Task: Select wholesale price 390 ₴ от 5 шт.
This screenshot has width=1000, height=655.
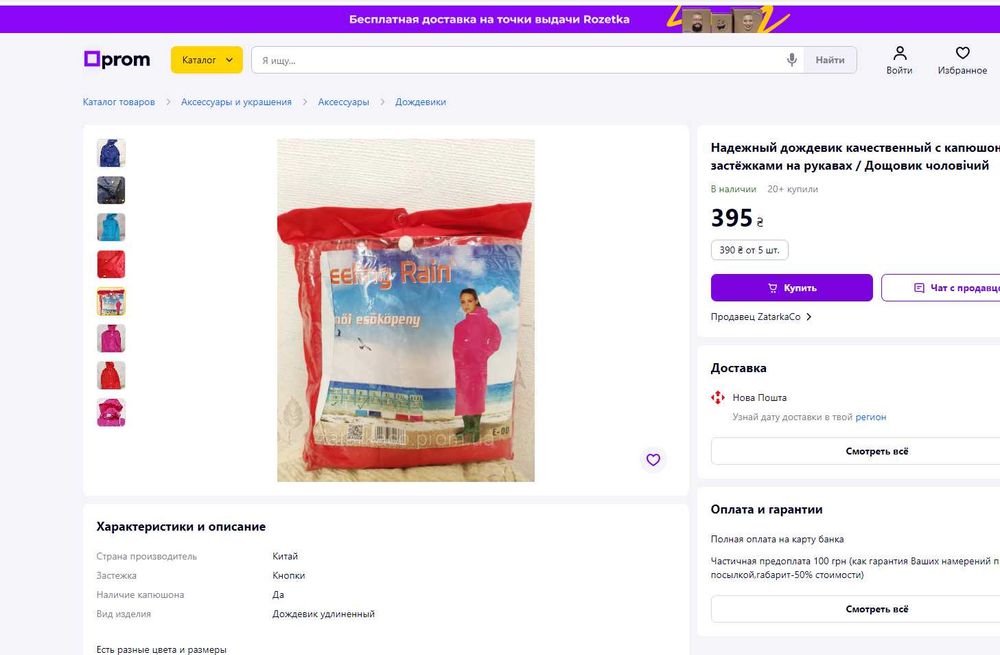Action: click(749, 250)
